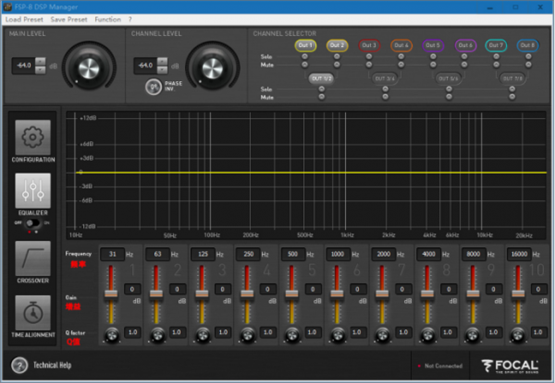
Task: Decrease Channel Level with the down arrow
Action: [x=162, y=69]
